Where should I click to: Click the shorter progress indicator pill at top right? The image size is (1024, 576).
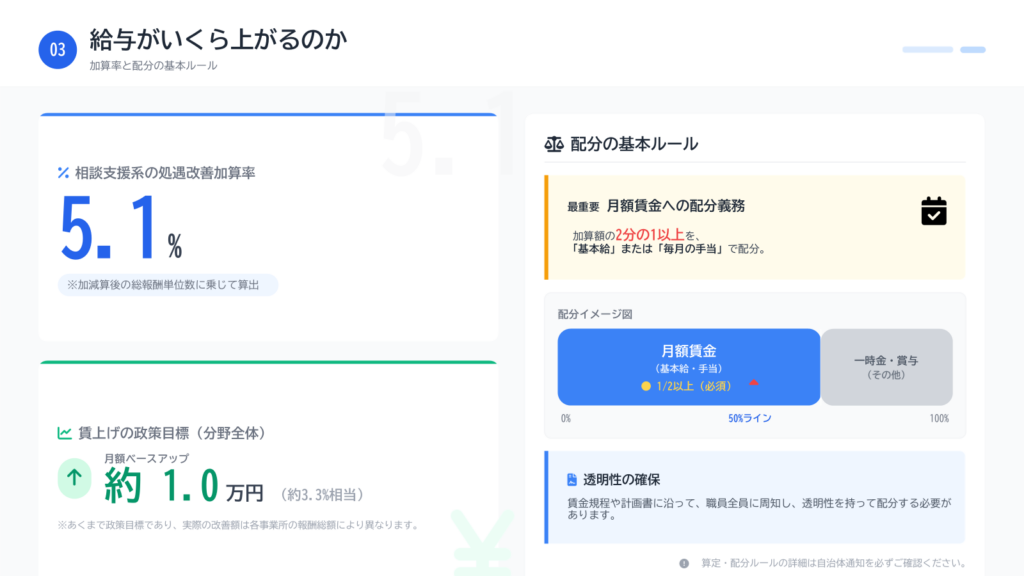[973, 49]
